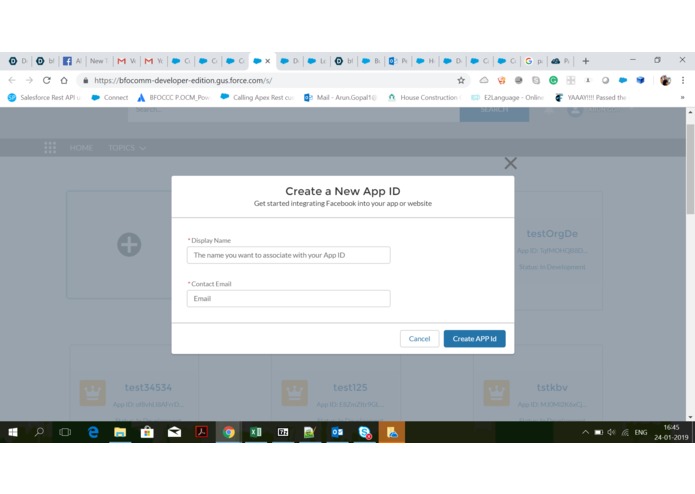Click the Grammarly extension icon
Viewport: 695px width, 494px height.
[x=553, y=80]
